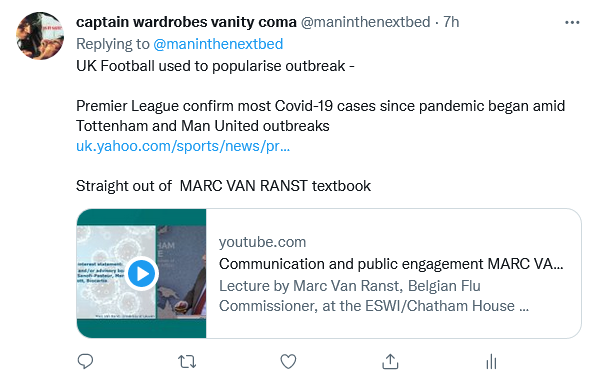Screen dimensions: 598x383
Task: Open the three-dot more options menu
Action: (572, 23)
